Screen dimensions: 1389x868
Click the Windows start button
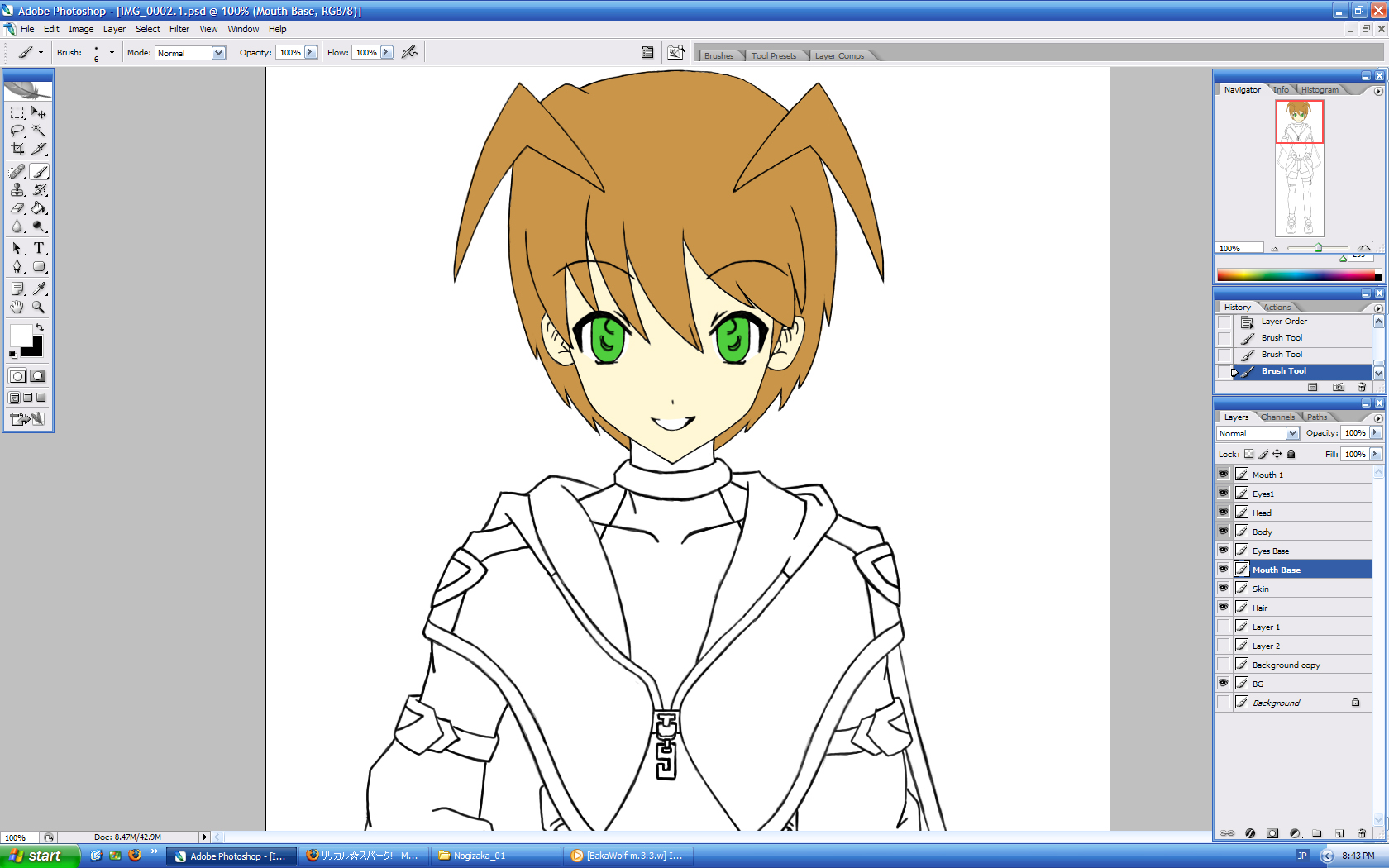[39, 856]
